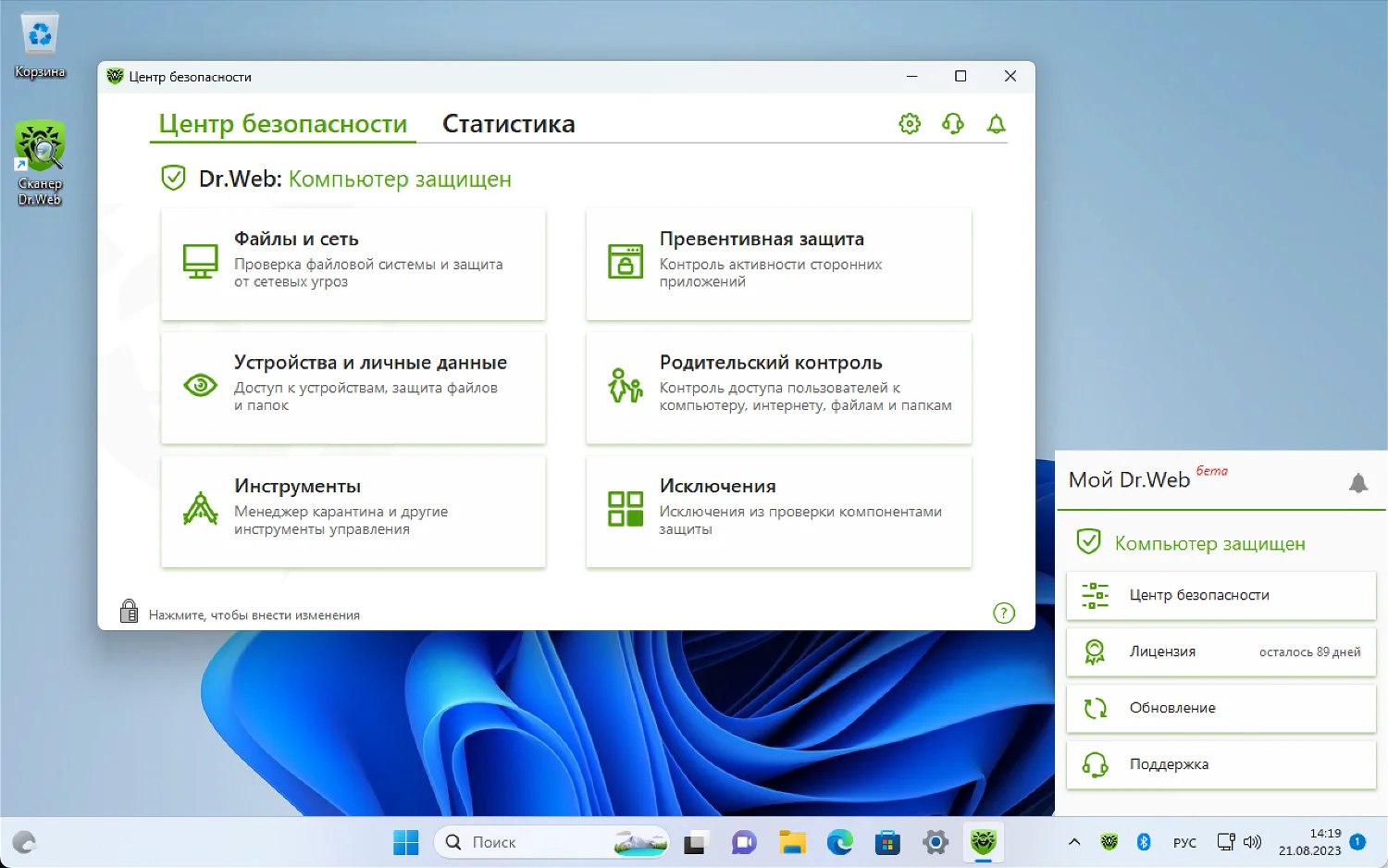Open Сканер Dr.Web desktop shortcut
Screen dimensions: 1388x868
[x=40, y=163]
